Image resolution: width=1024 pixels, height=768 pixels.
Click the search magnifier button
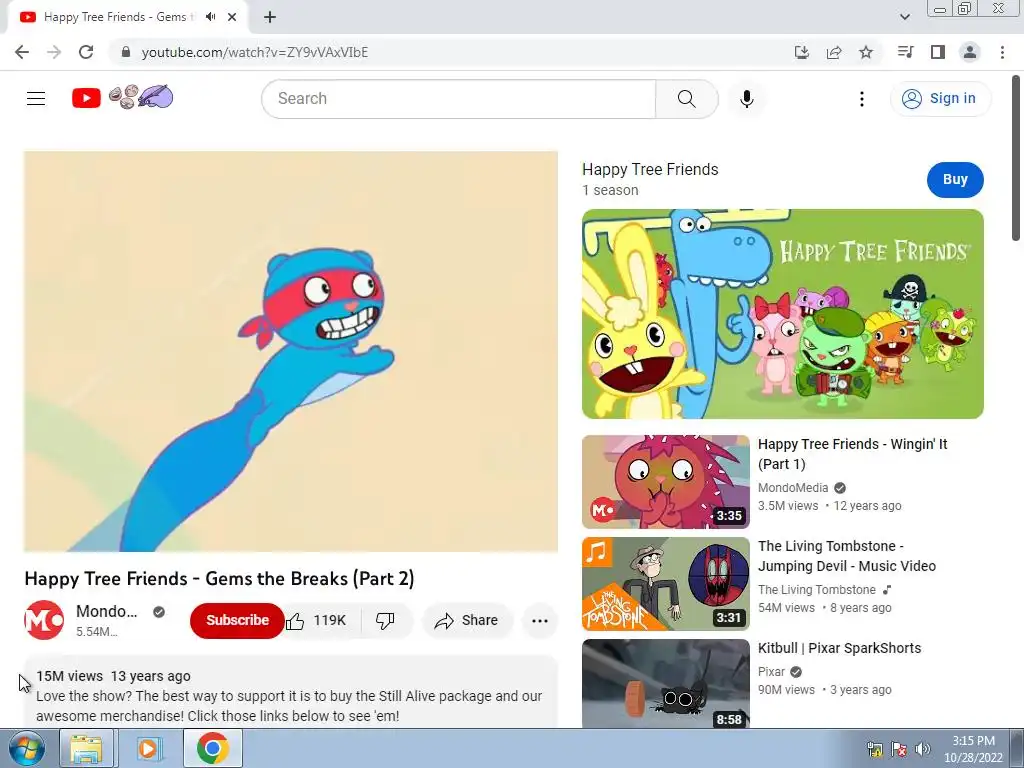point(686,99)
